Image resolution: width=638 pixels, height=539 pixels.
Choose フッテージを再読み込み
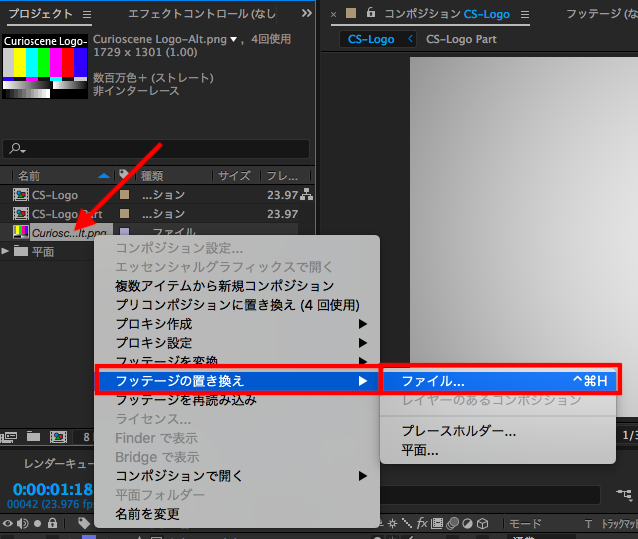pos(186,400)
